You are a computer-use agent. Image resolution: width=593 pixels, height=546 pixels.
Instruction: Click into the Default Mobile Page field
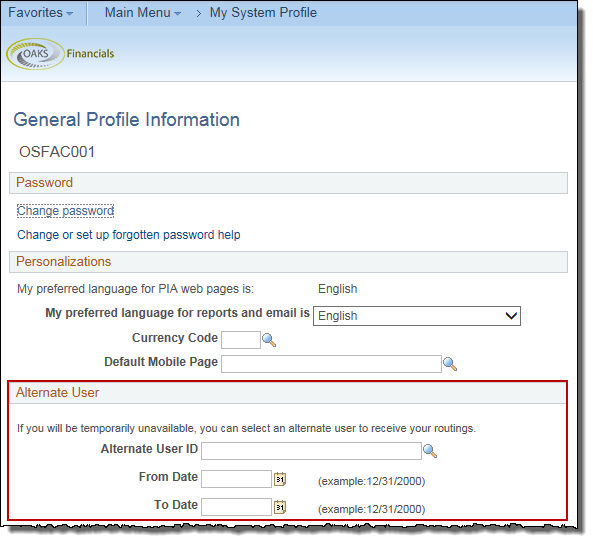tap(331, 364)
